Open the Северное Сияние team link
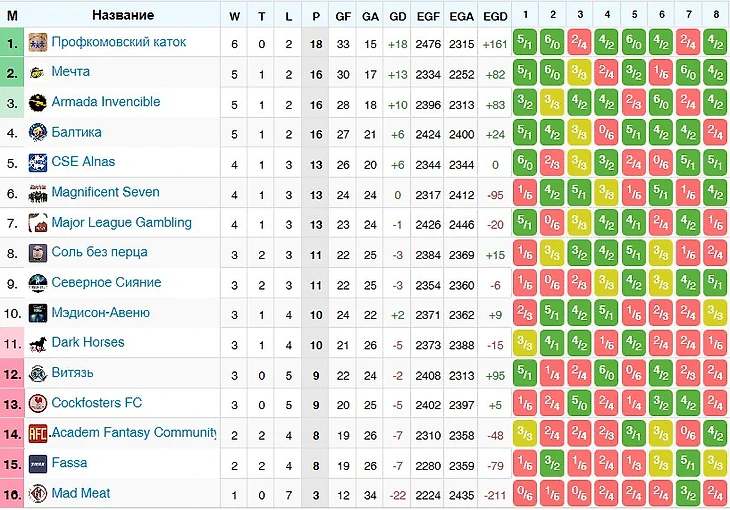 [x=106, y=282]
